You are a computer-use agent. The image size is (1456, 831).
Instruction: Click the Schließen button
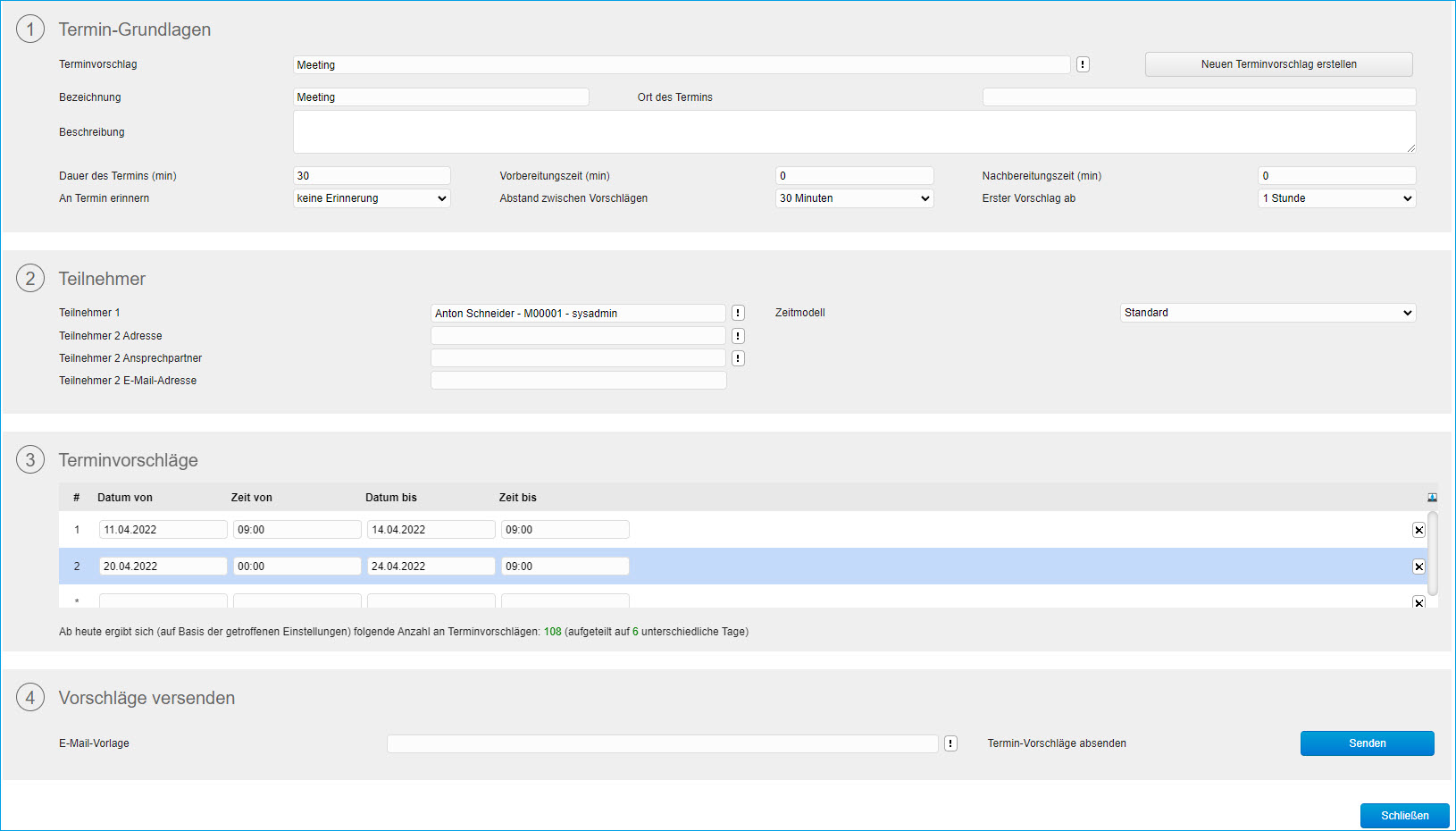(1405, 816)
